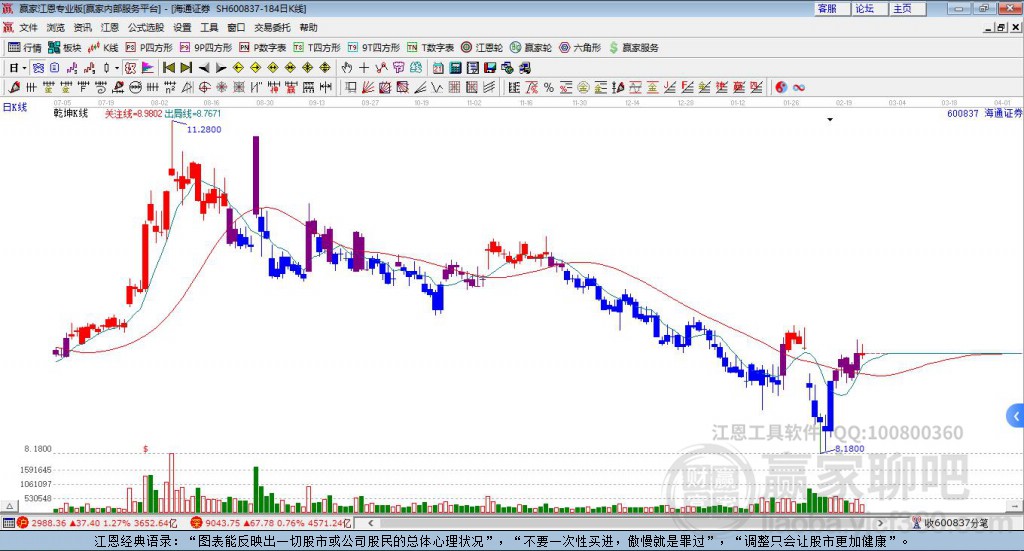The image size is (1024, 551).
Task: Select the red pencil drawing tool
Action: coord(14,87)
